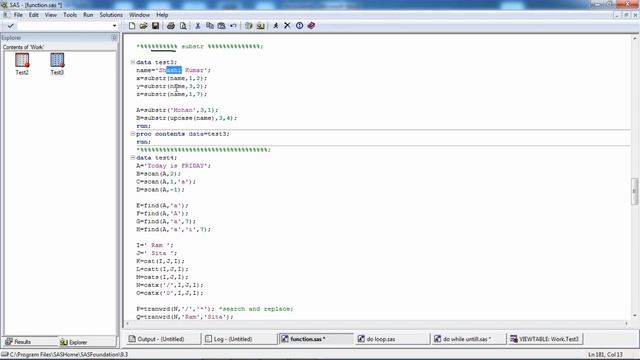Click the vertical scrollbar thumb in editor
Image resolution: width=640 pixels, height=360 pixels.
tap(635, 191)
